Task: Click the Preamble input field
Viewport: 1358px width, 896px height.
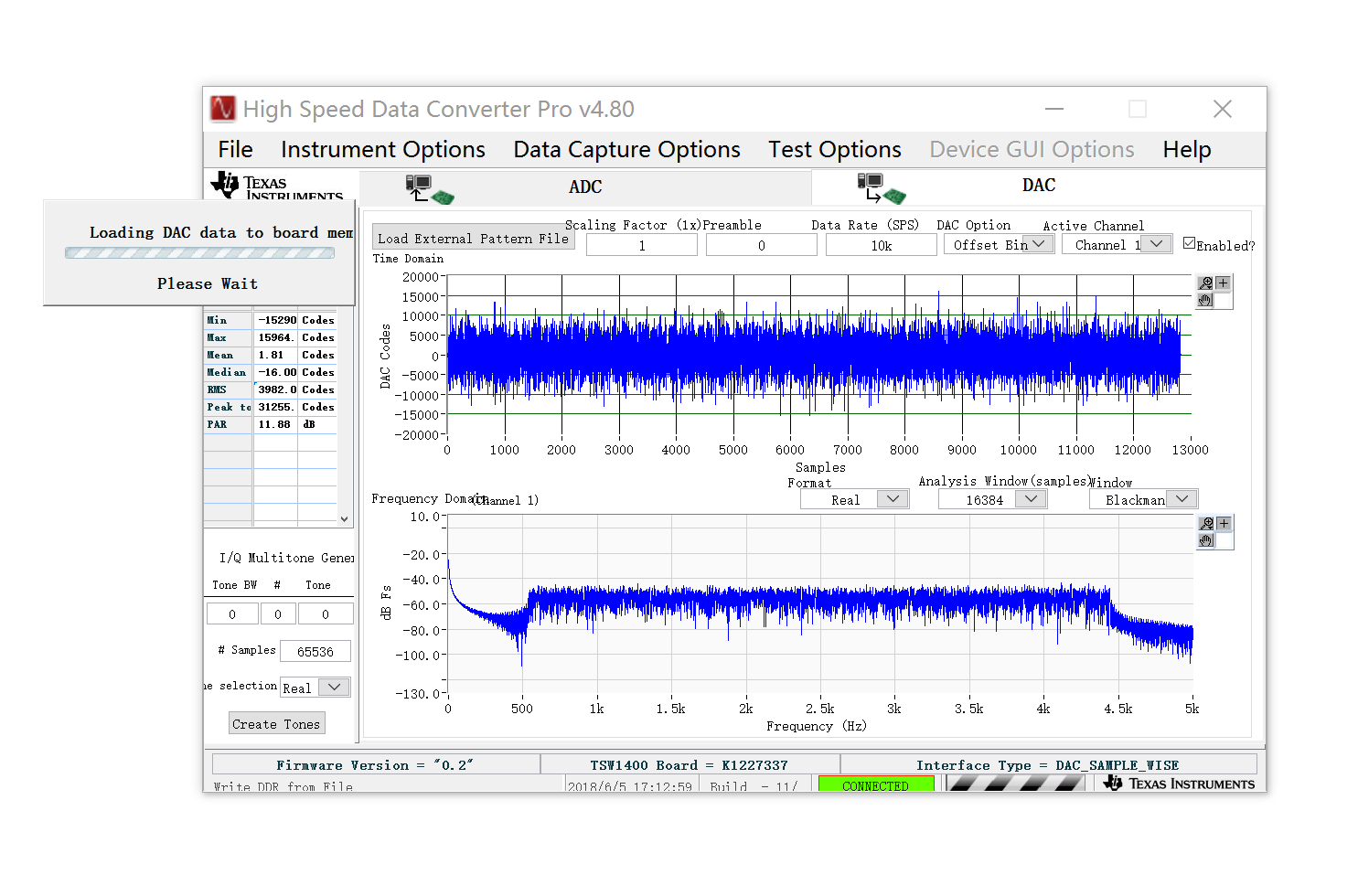Action: pyautogui.click(x=761, y=245)
